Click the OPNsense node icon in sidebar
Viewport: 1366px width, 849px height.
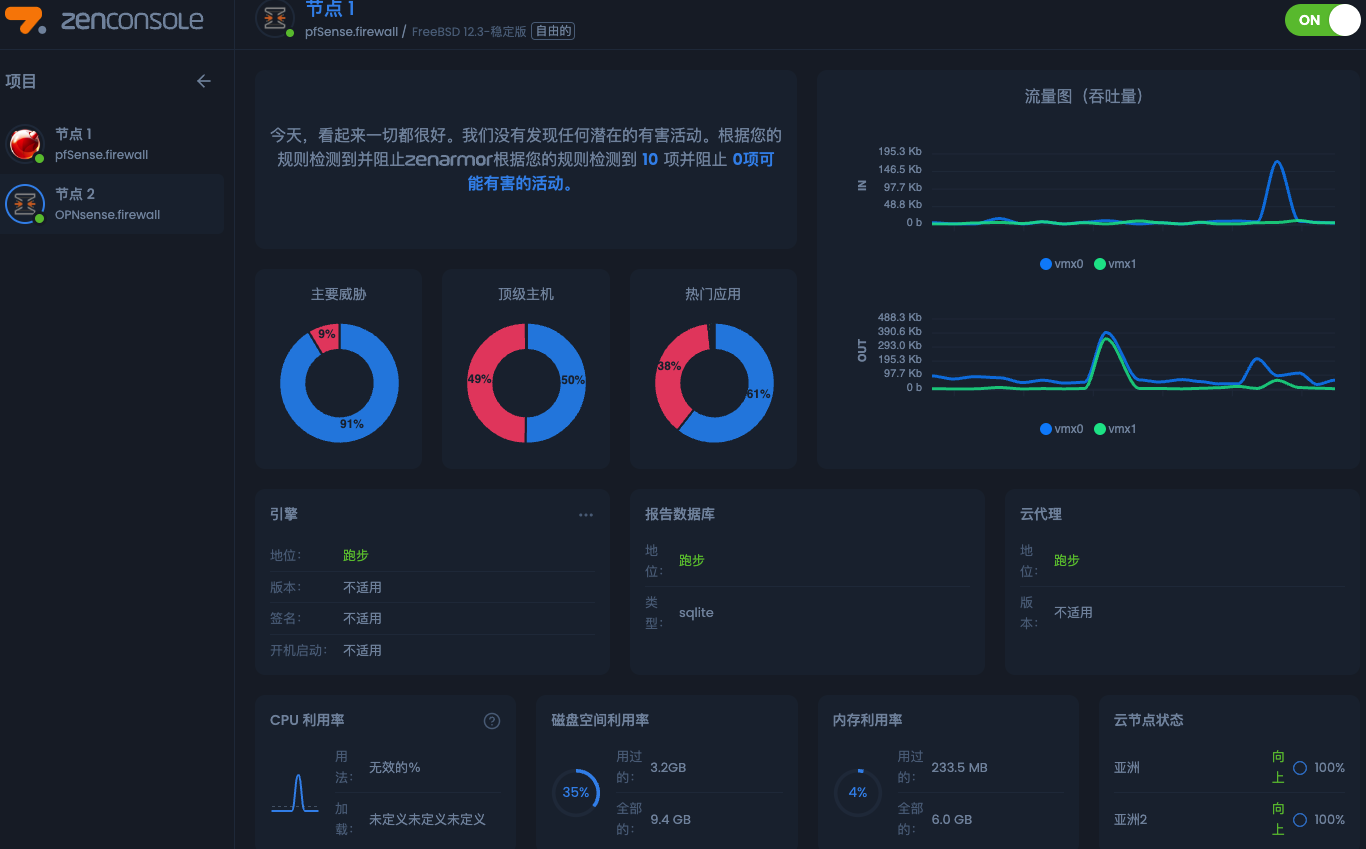tap(25, 204)
